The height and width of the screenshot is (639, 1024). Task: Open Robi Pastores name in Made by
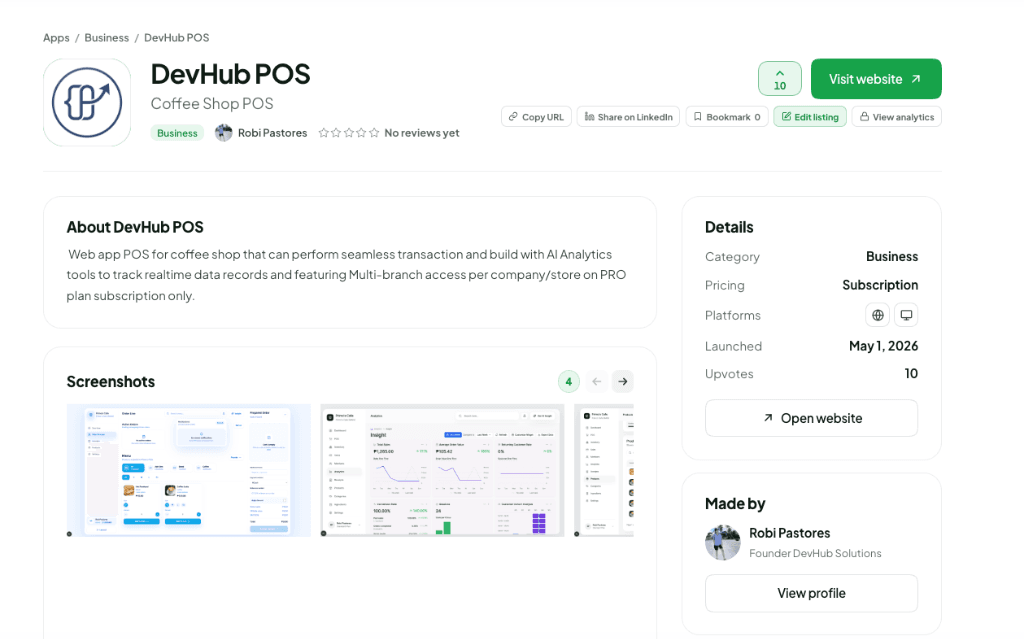tap(790, 533)
